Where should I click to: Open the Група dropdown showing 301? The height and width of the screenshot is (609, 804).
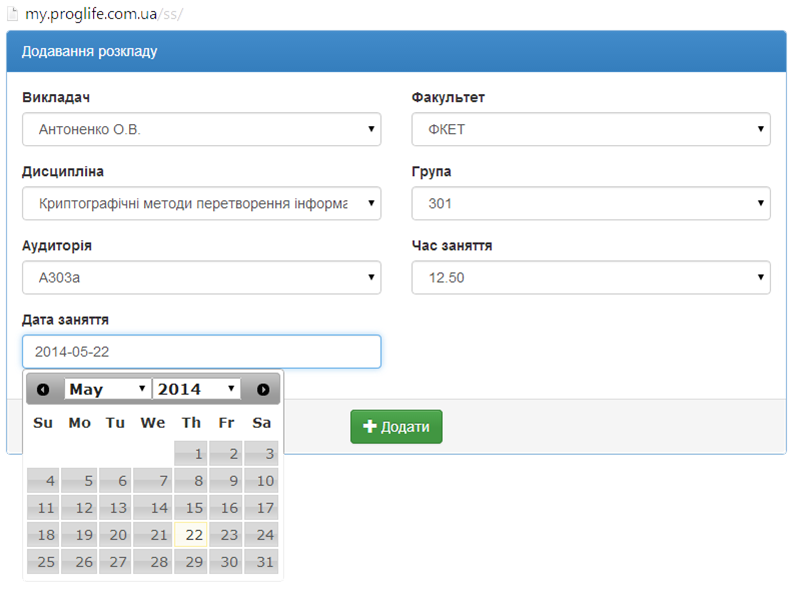[x=590, y=203]
